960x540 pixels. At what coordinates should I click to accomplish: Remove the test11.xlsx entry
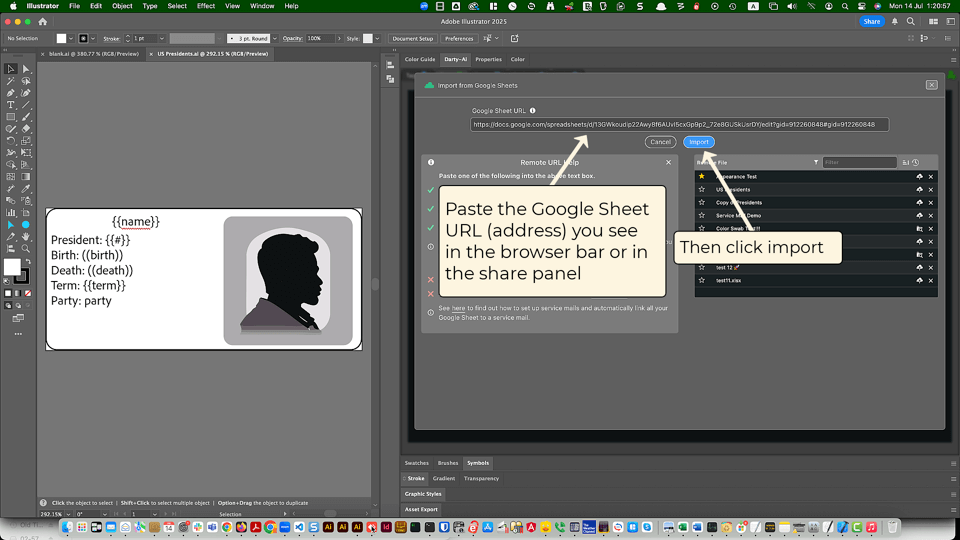tap(931, 280)
